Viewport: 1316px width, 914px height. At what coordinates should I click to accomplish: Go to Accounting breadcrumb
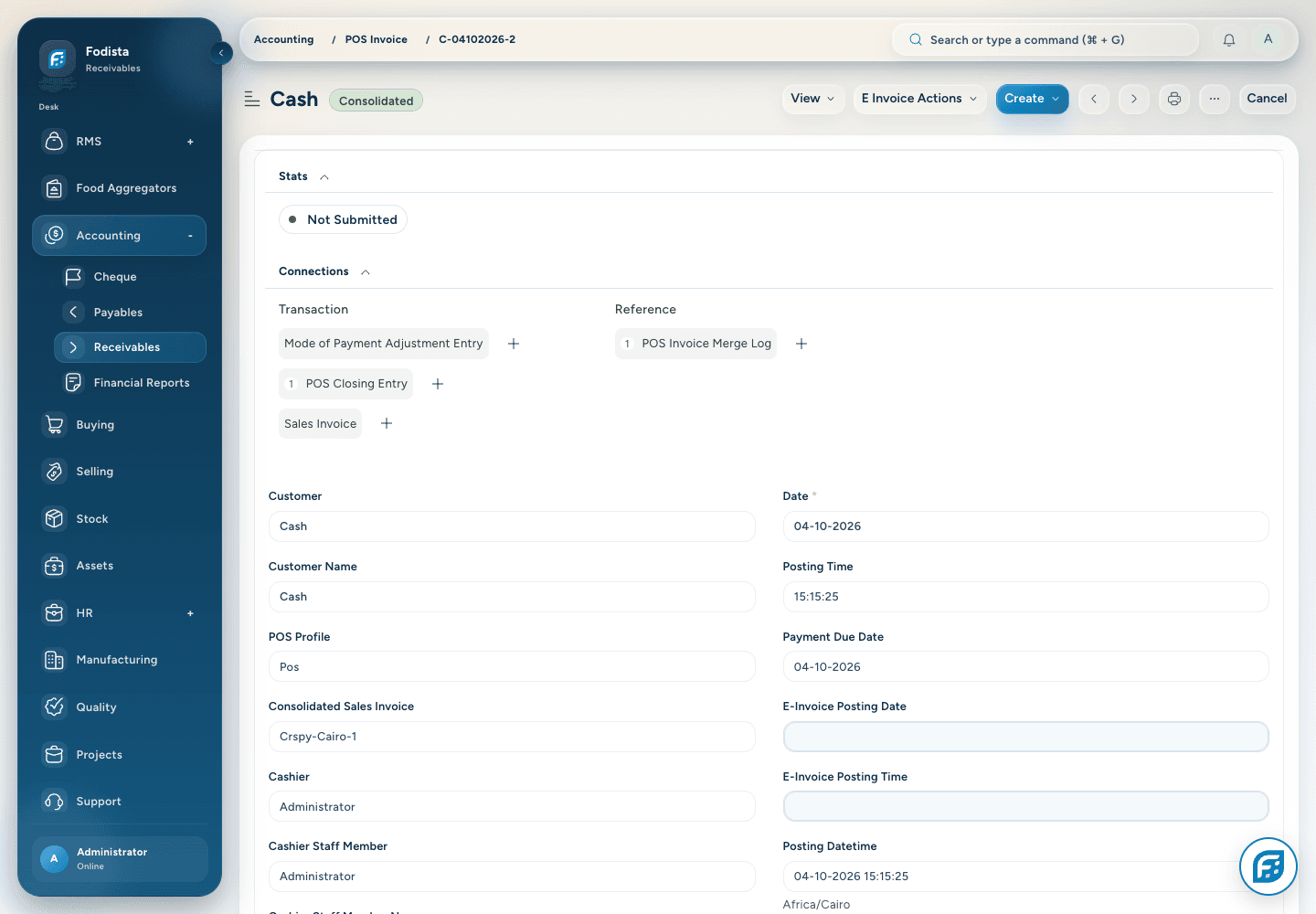[283, 39]
